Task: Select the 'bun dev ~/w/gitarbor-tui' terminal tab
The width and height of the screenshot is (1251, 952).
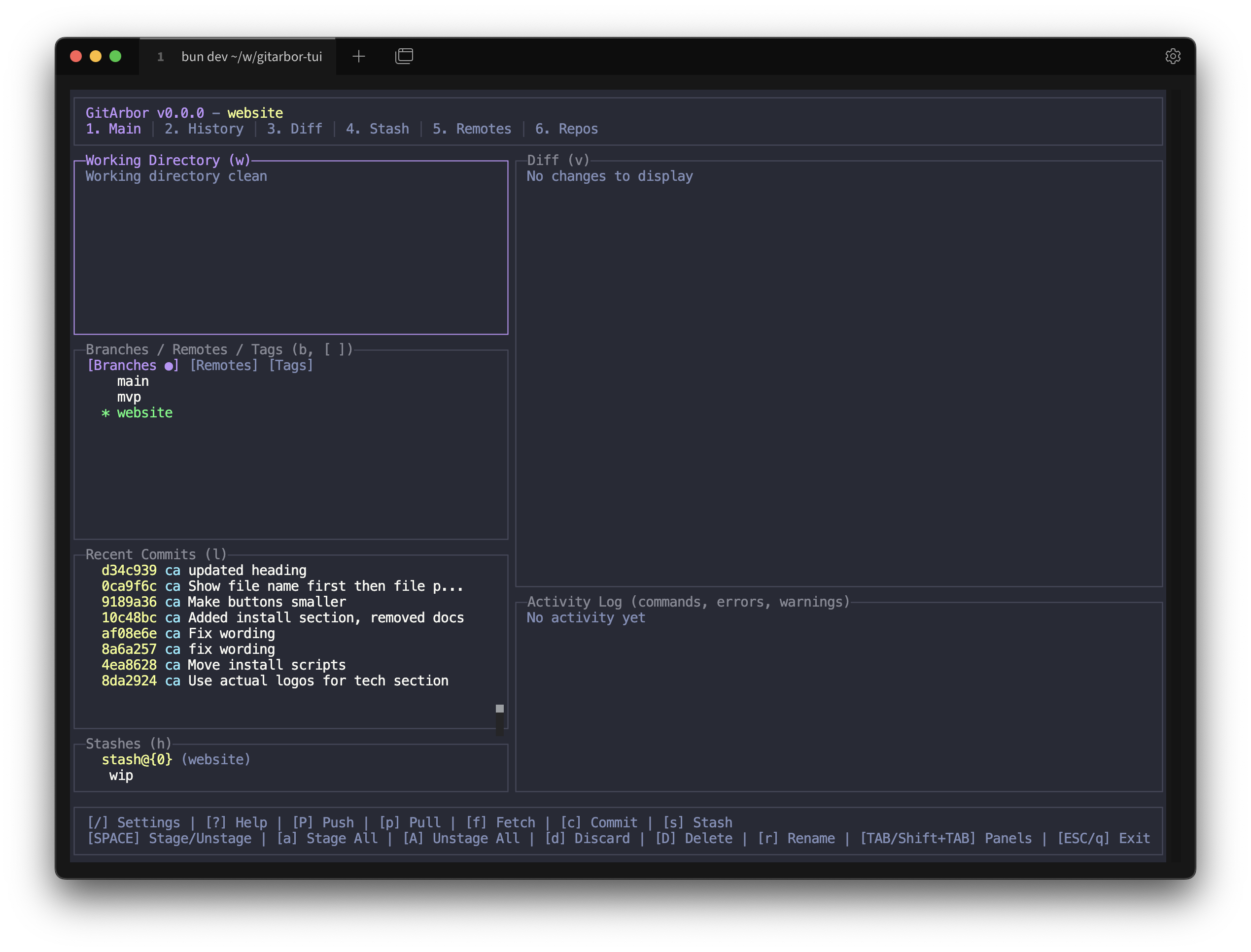Action: tap(252, 56)
